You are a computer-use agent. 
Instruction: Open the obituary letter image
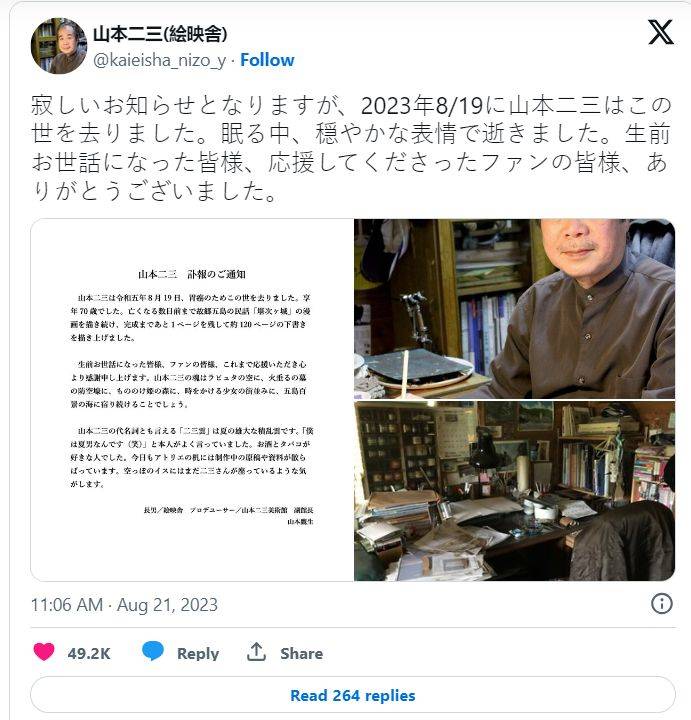point(192,400)
